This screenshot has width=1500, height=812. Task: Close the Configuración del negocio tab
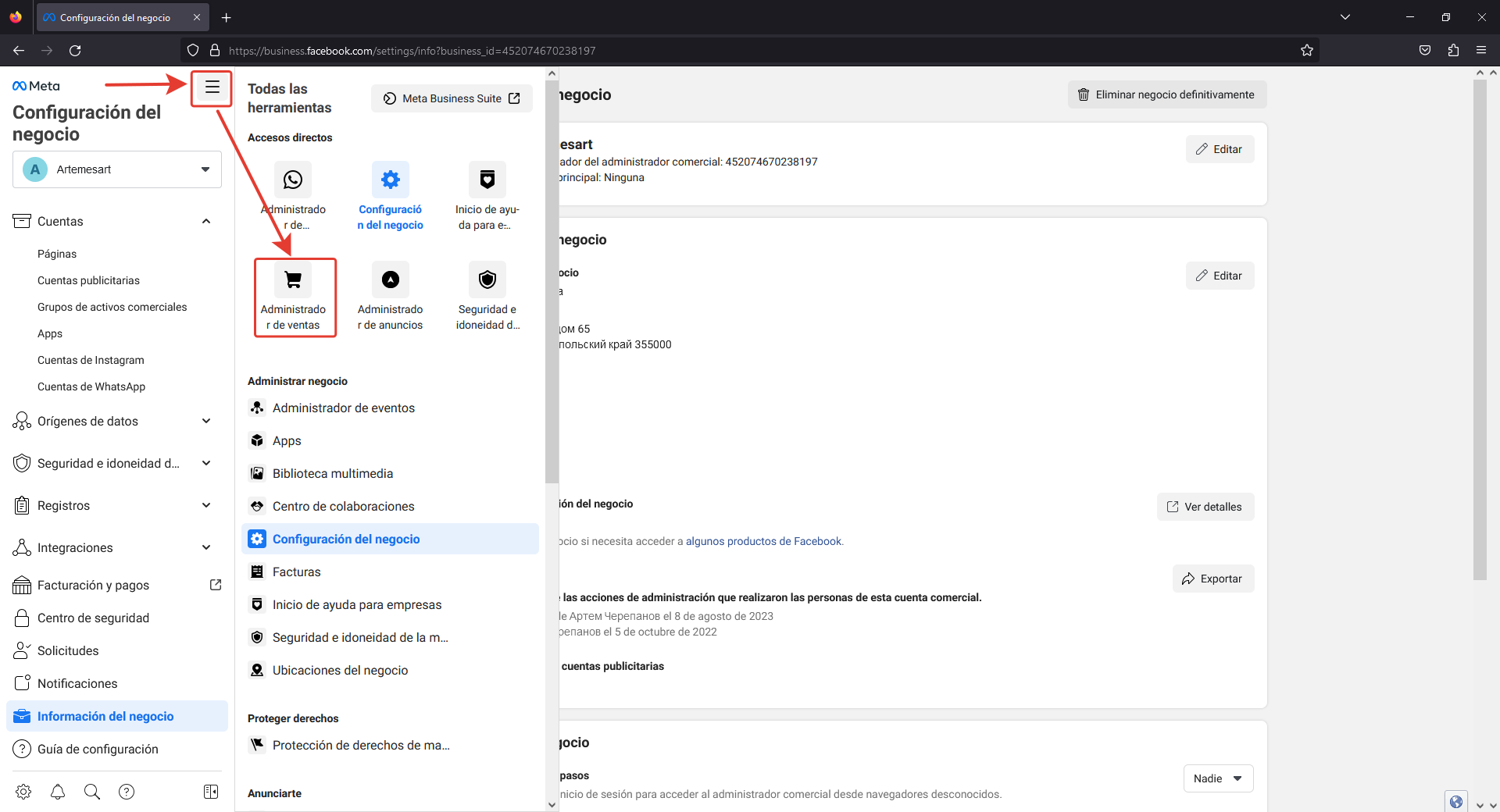(197, 17)
